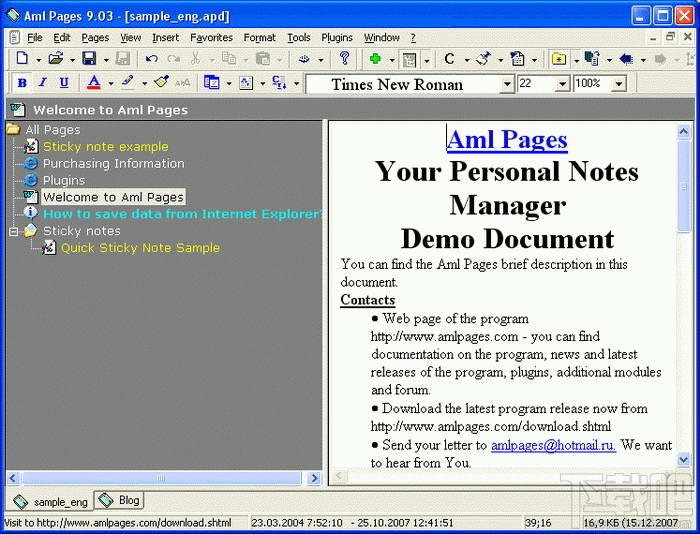Select the All Pages root node
The image size is (700, 534).
pos(53,130)
